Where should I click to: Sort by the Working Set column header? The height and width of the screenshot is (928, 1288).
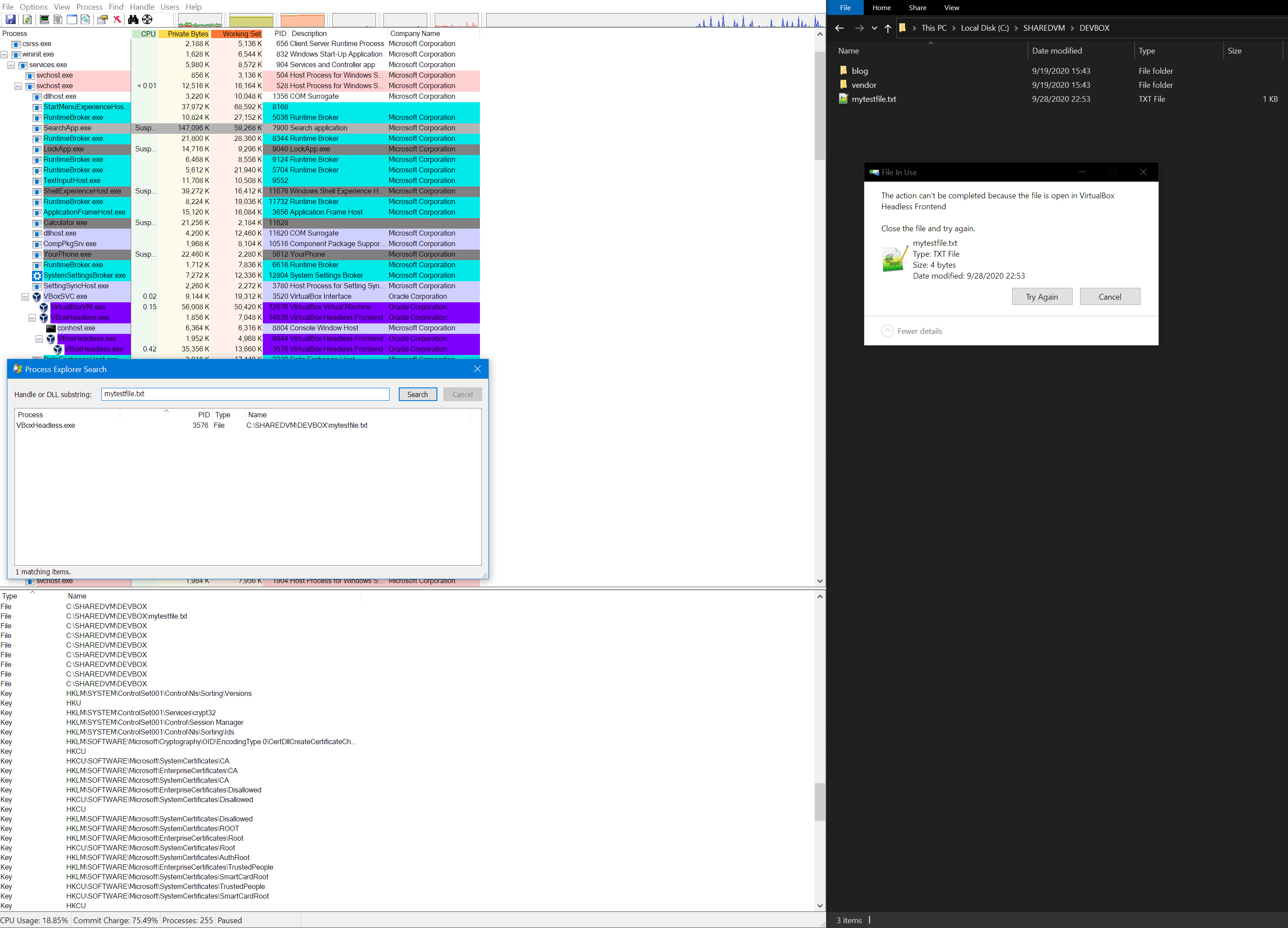coord(237,33)
